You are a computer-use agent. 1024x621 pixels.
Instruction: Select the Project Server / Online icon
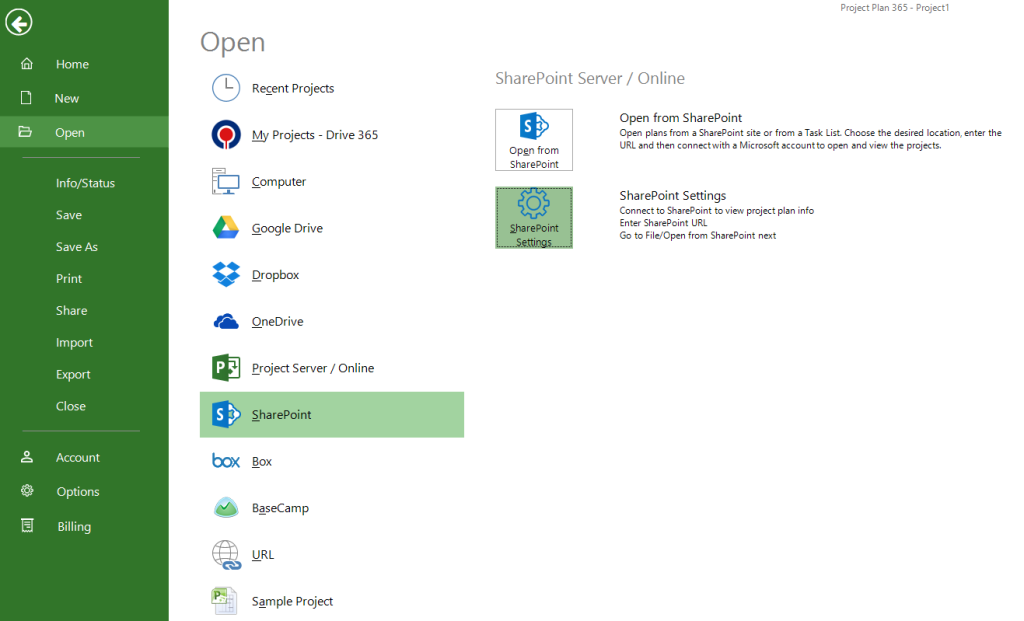coord(224,367)
